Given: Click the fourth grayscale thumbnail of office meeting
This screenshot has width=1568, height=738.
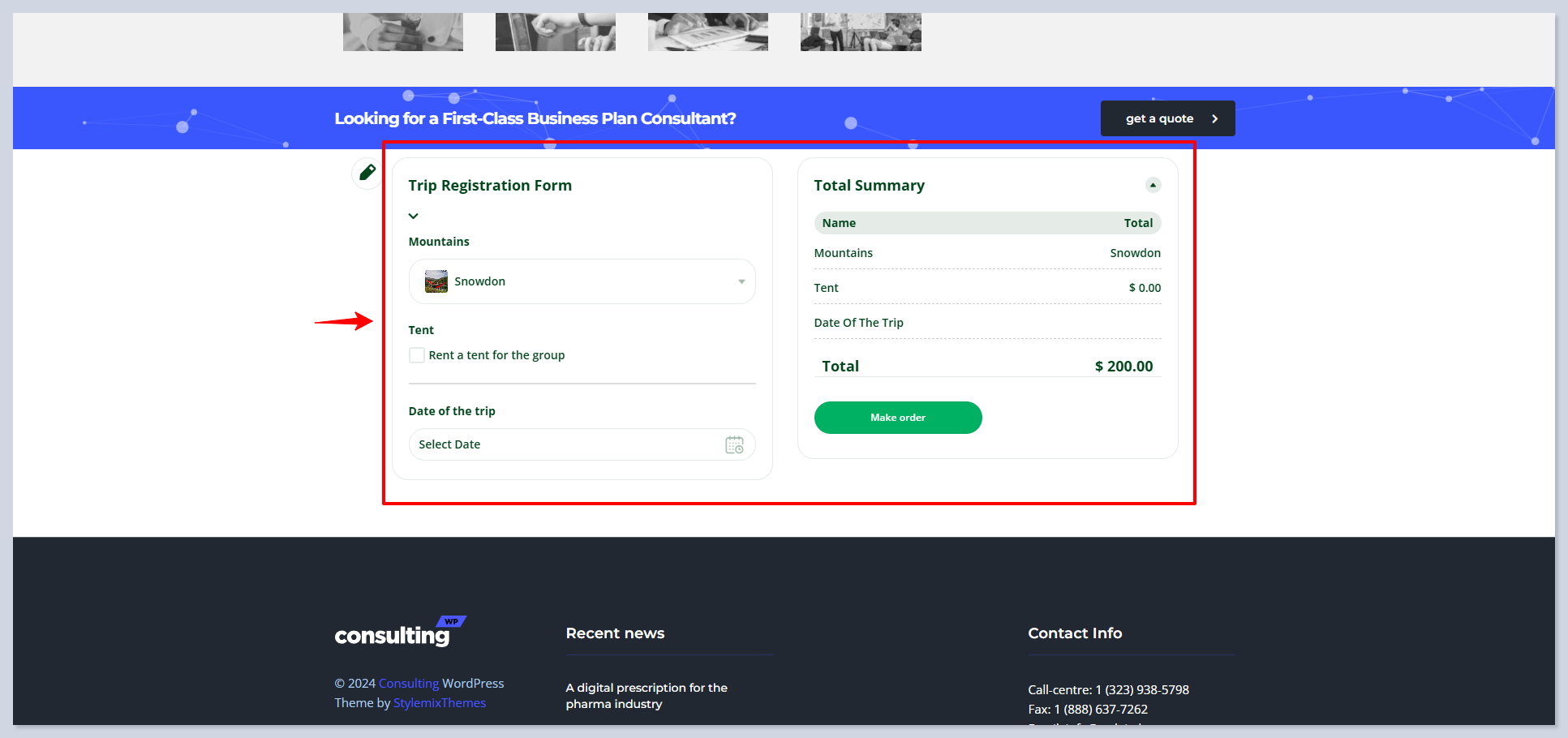Looking at the screenshot, I should (861, 32).
